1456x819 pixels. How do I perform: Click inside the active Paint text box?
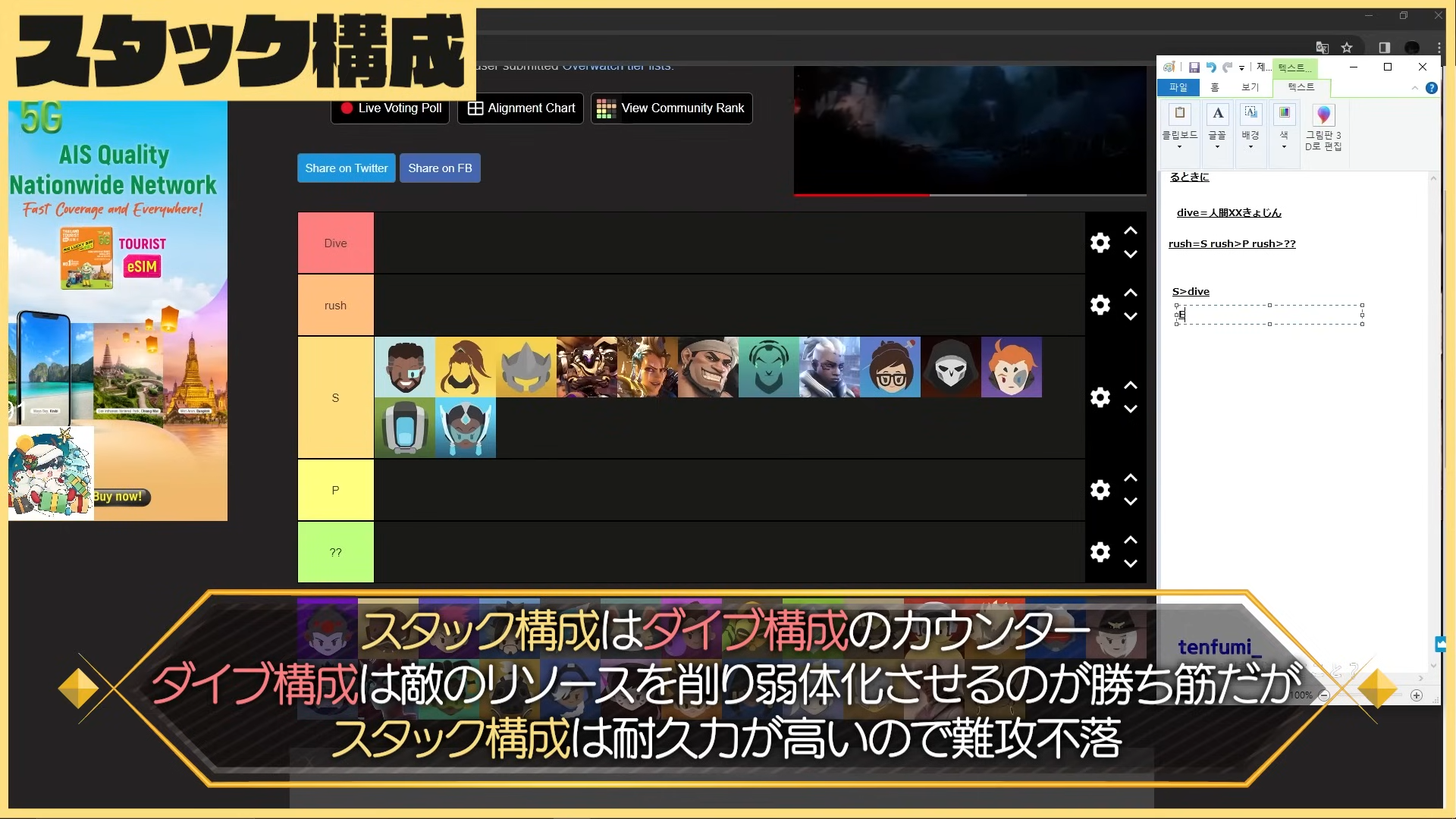tap(1269, 315)
